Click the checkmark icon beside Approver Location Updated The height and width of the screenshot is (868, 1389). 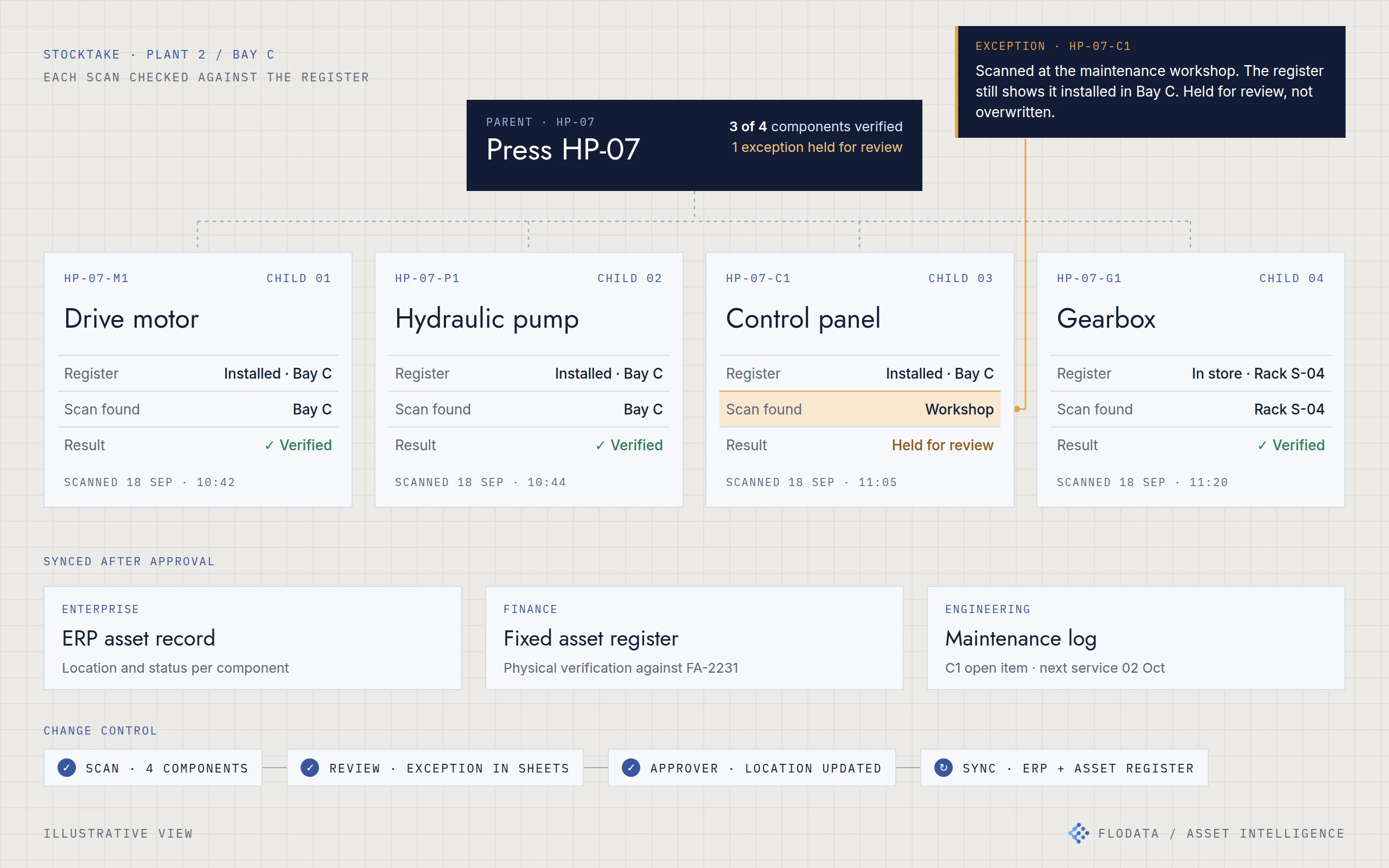(x=631, y=768)
